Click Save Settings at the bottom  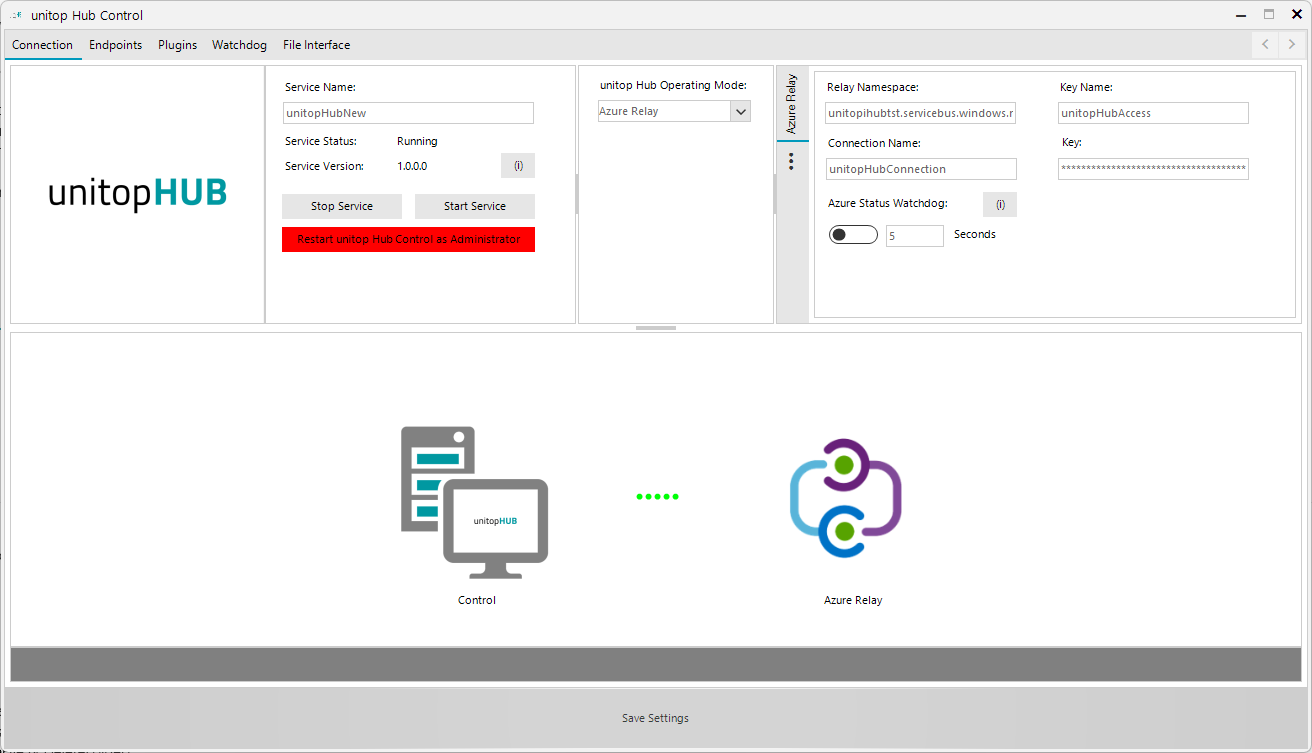(x=655, y=717)
